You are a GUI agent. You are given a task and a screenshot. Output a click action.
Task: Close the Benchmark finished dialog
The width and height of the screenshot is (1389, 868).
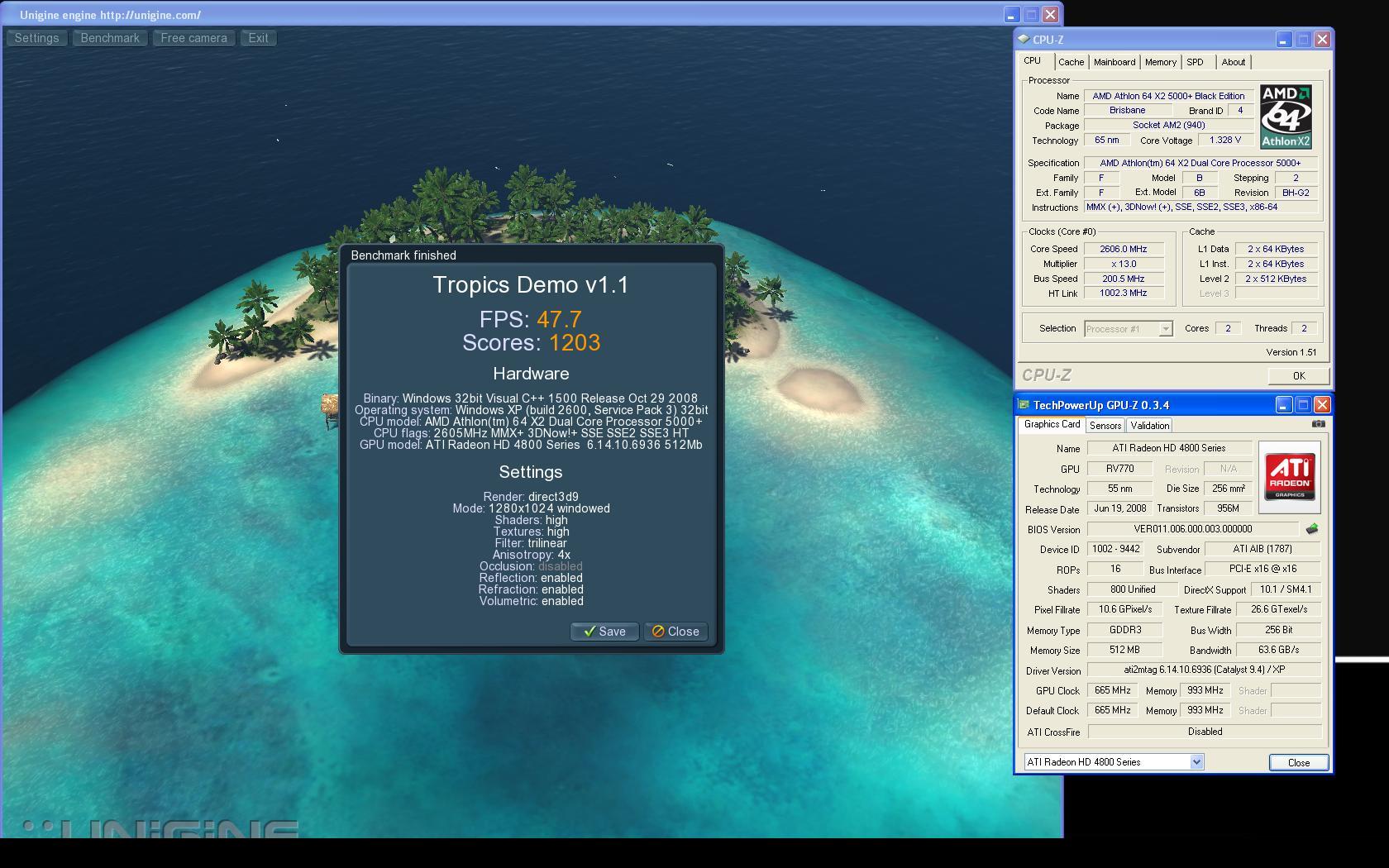tap(675, 632)
